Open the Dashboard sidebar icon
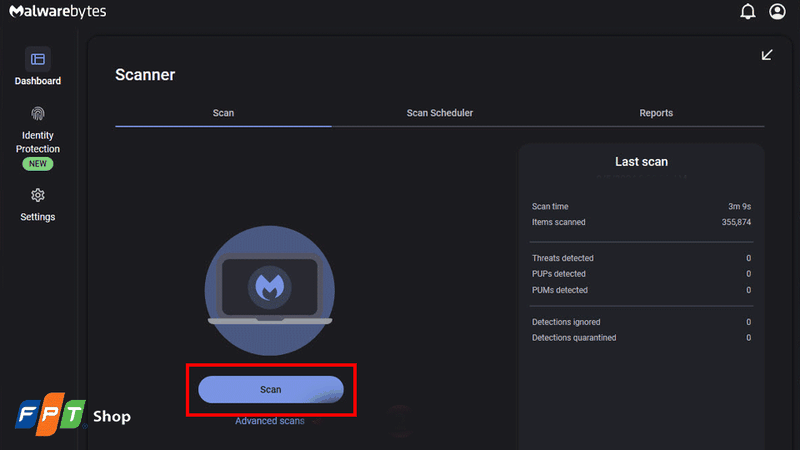Viewport: 800px width, 450px height. pos(38,59)
